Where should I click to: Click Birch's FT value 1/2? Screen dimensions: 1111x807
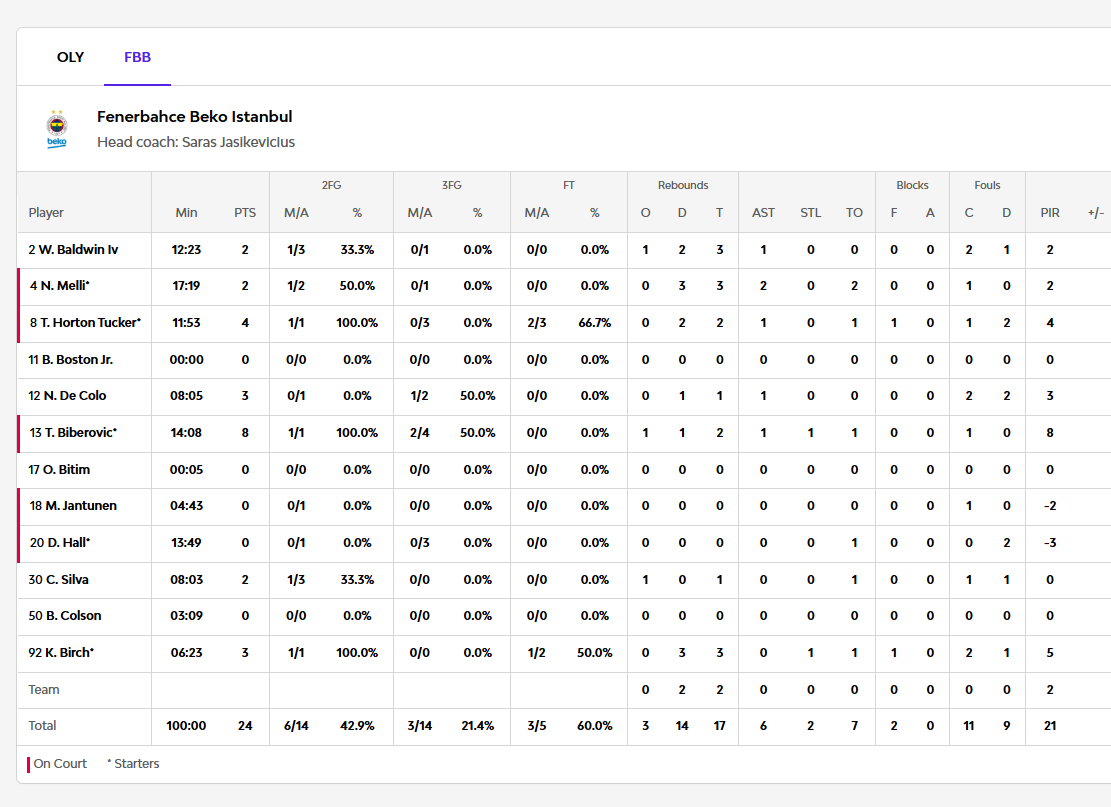coord(536,653)
